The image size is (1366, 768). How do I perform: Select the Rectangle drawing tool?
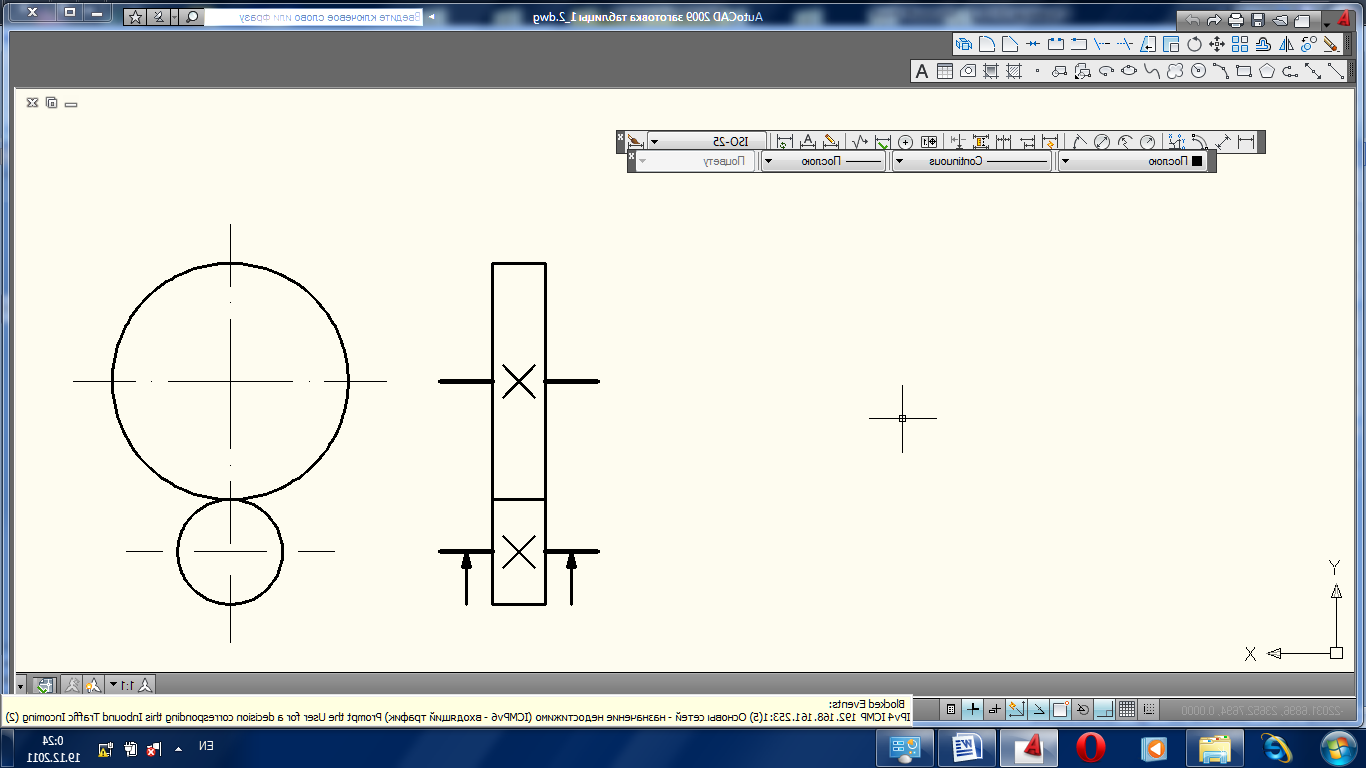1244,69
